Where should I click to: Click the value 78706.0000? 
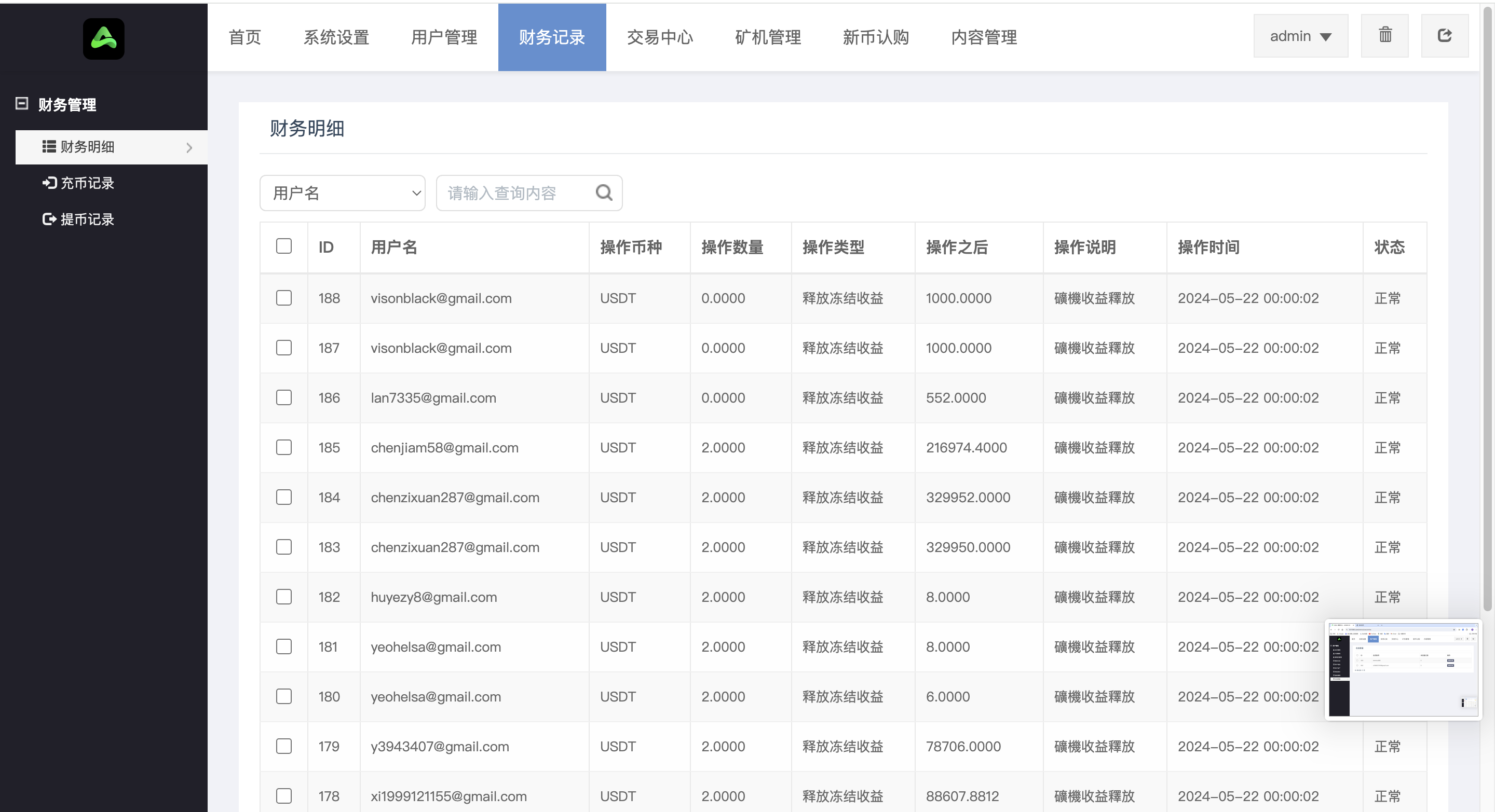[x=963, y=747]
